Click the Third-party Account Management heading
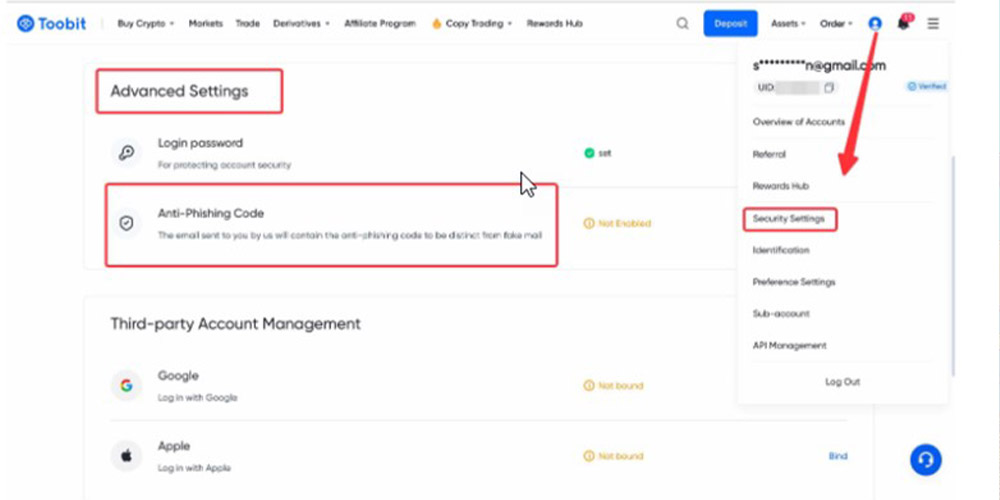The height and width of the screenshot is (500, 1000). [235, 323]
